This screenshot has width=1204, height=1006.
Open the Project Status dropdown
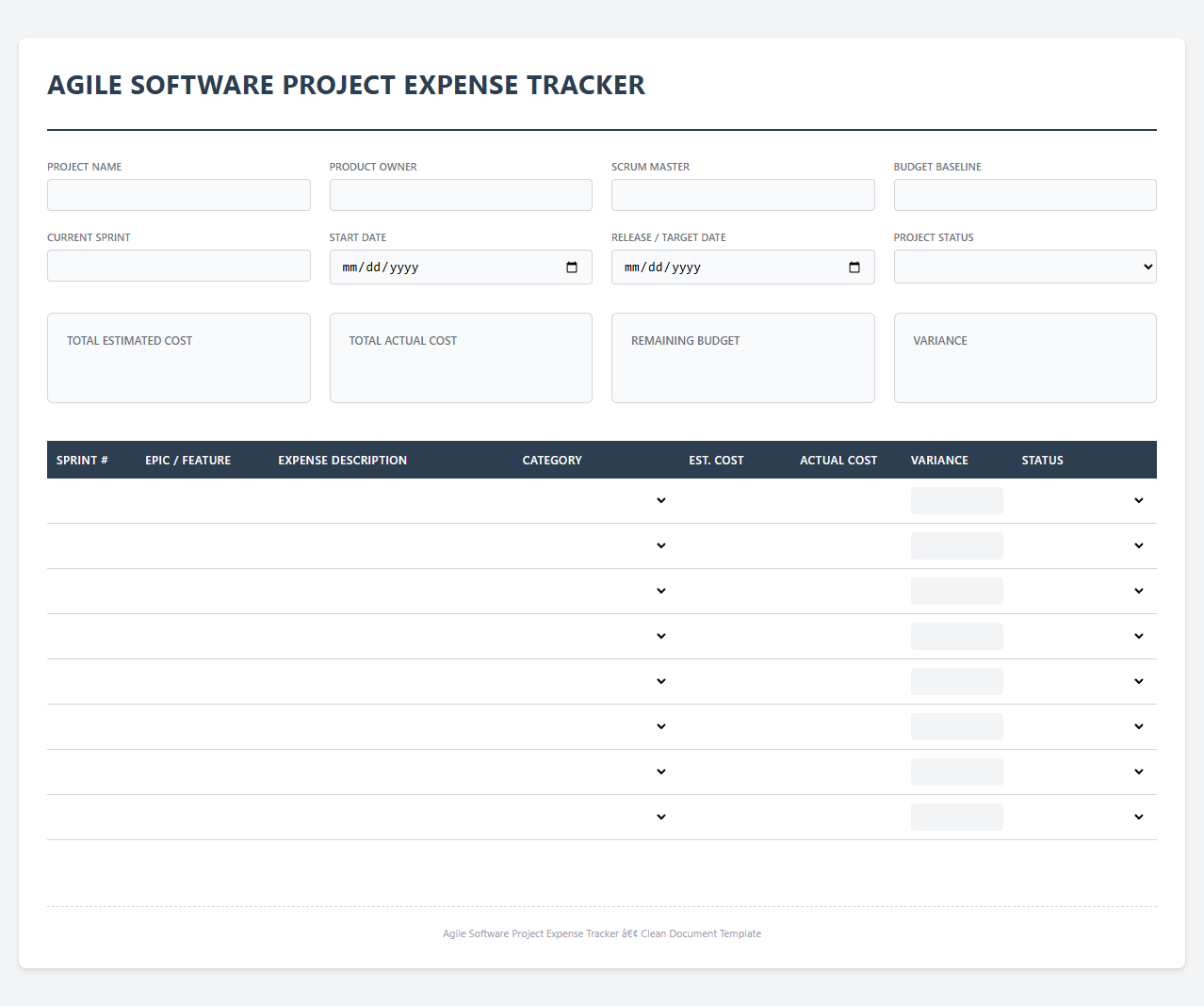coord(1025,267)
